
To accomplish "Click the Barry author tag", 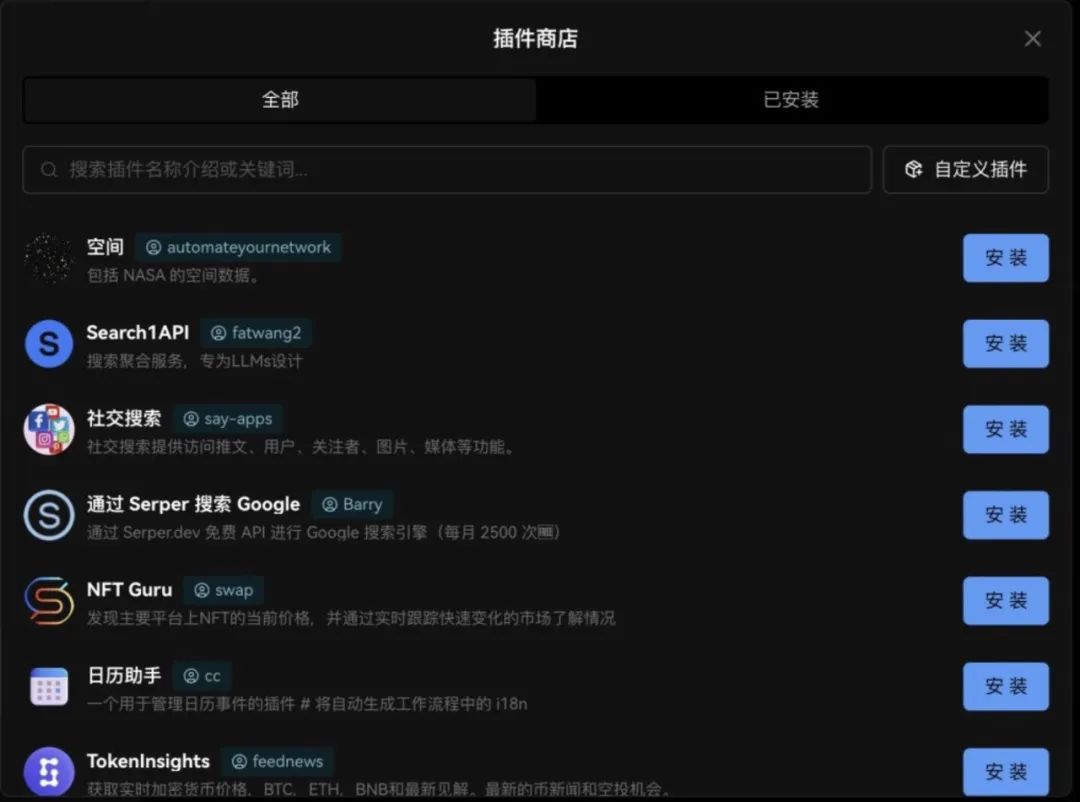I will click(x=352, y=504).
